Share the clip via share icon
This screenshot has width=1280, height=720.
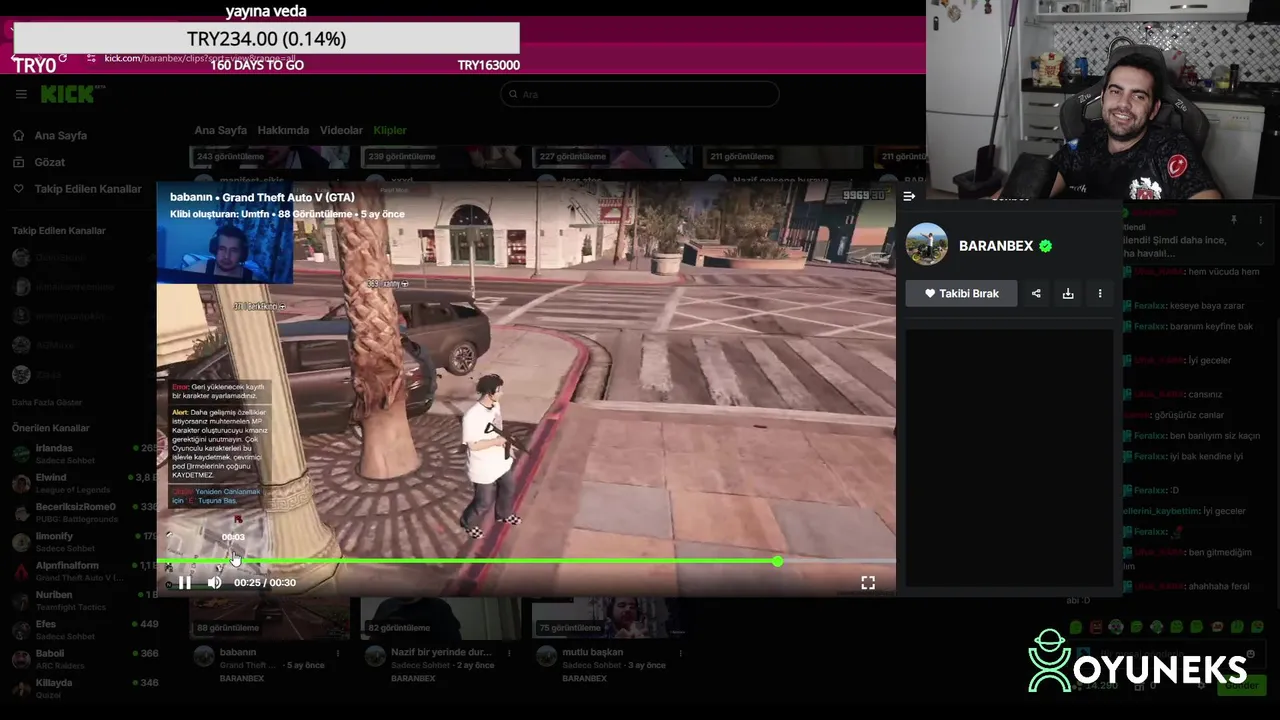tap(1036, 293)
